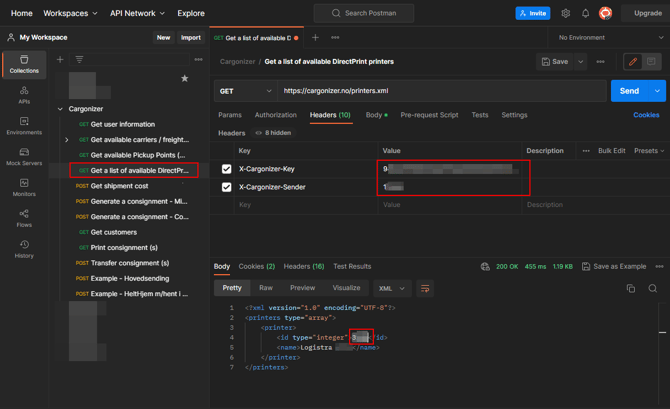
Task: Search within the response body
Action: click(x=652, y=288)
